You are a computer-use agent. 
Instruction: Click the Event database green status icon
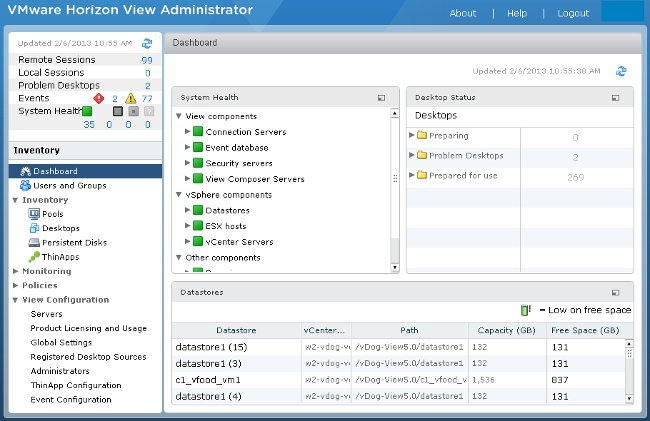click(198, 148)
